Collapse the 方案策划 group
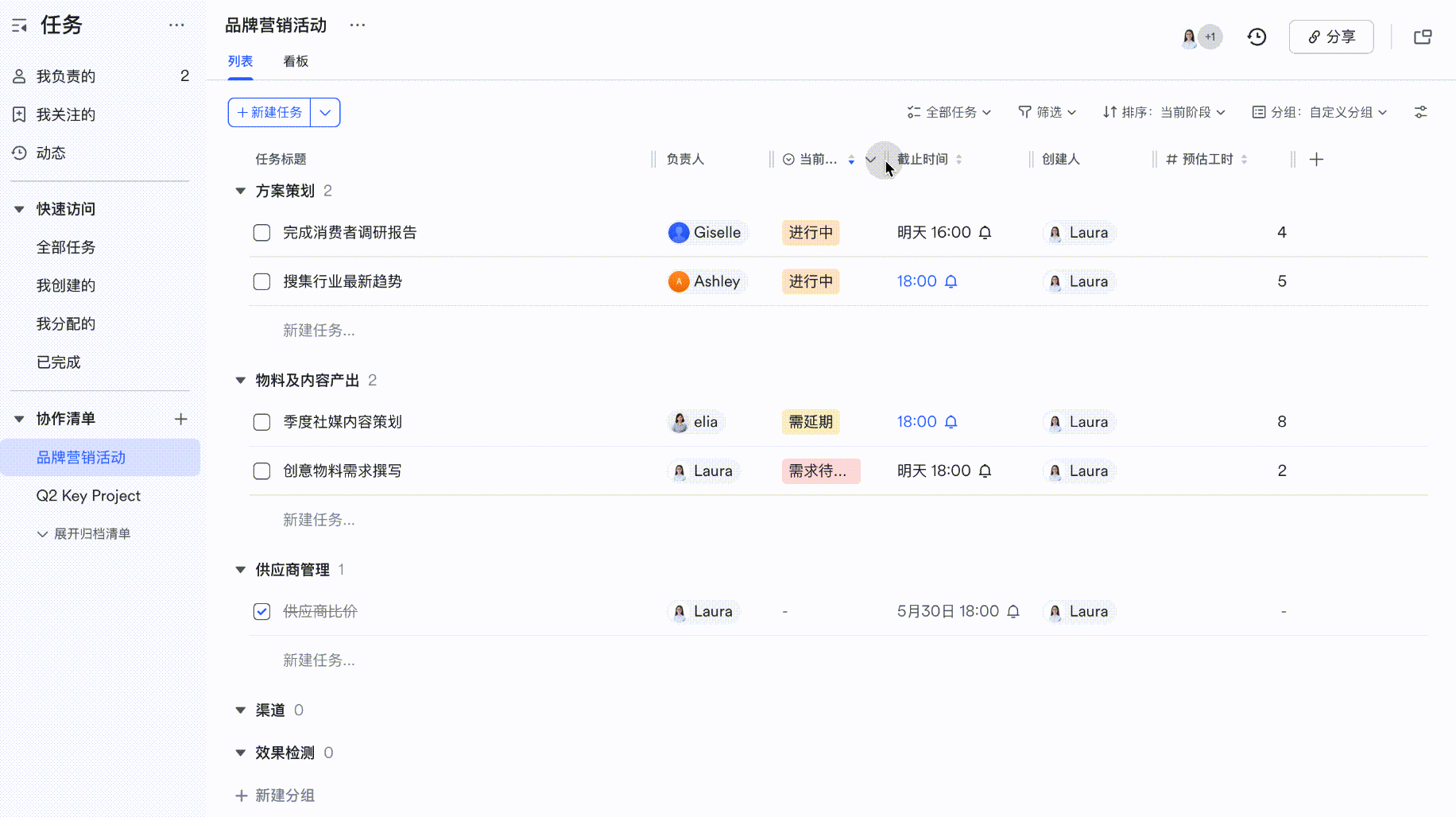The image size is (1456, 817). 241,191
